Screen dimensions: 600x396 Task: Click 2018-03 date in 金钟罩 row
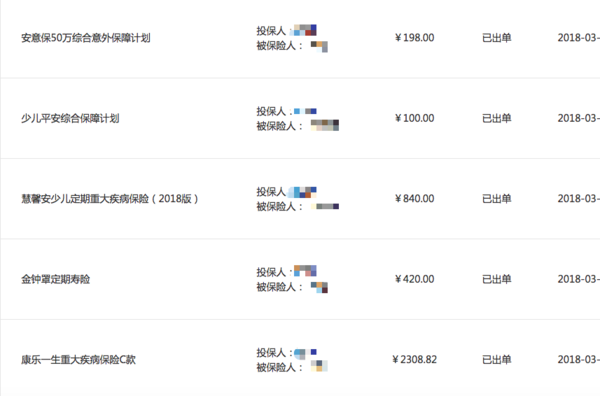point(578,279)
